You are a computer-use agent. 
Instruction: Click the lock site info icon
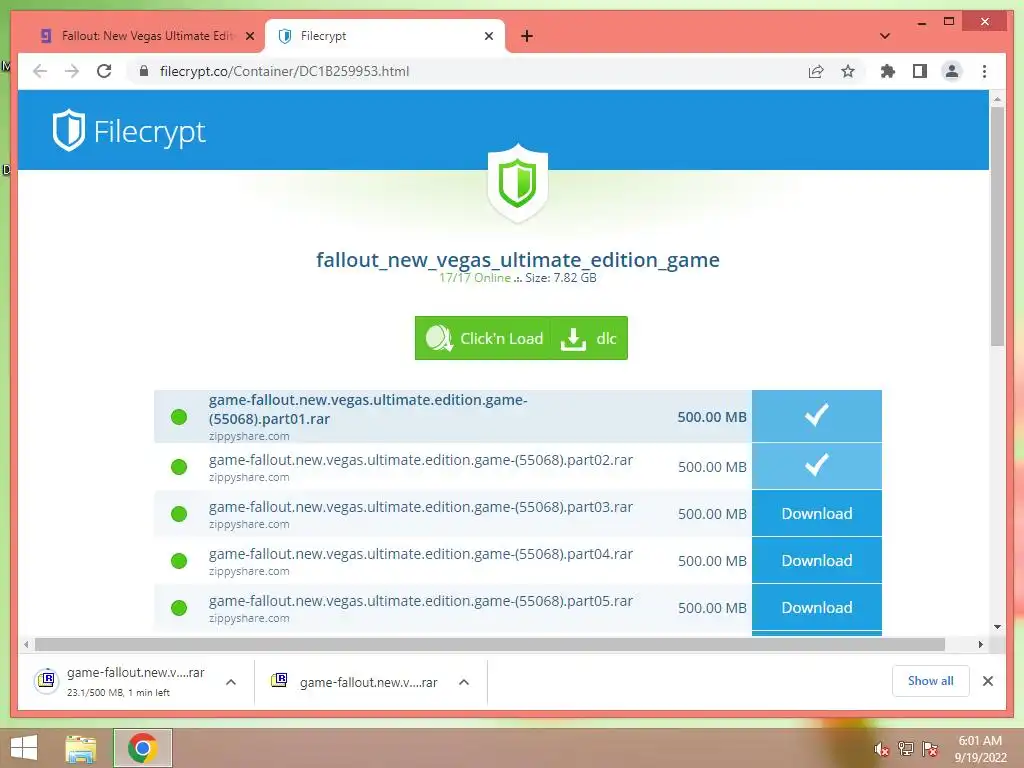tap(144, 71)
